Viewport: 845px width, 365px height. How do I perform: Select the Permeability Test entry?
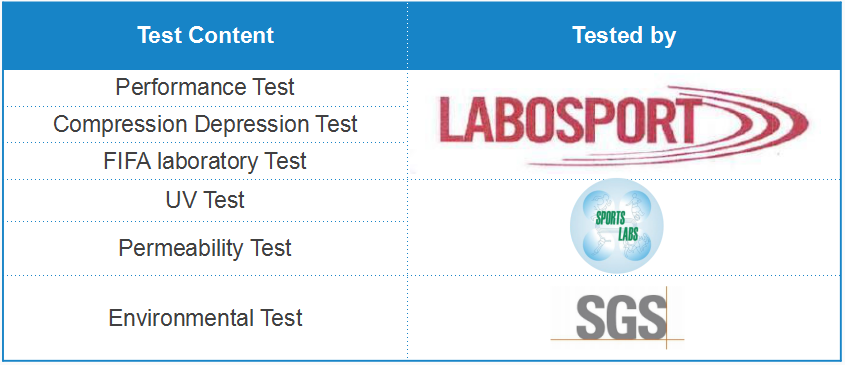pos(205,248)
